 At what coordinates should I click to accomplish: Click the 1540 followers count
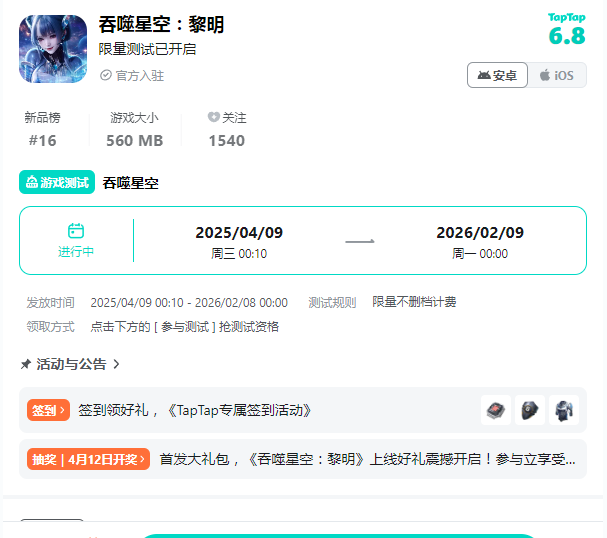point(227,140)
